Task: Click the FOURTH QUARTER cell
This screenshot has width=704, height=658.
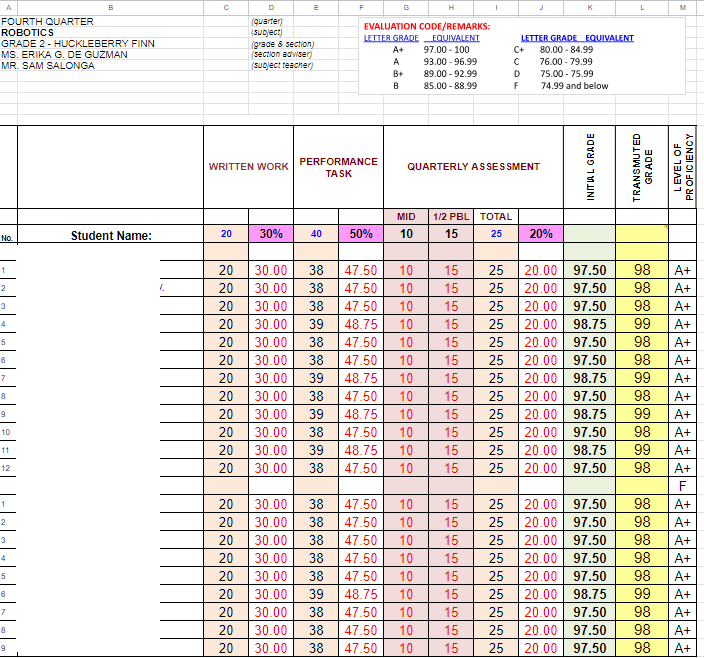Action: [x=47, y=22]
